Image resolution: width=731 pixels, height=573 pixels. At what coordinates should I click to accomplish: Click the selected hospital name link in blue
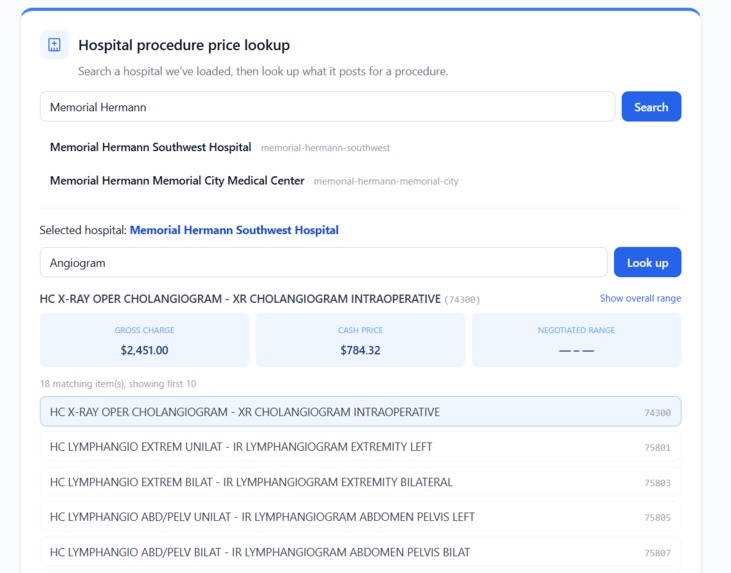point(234,230)
